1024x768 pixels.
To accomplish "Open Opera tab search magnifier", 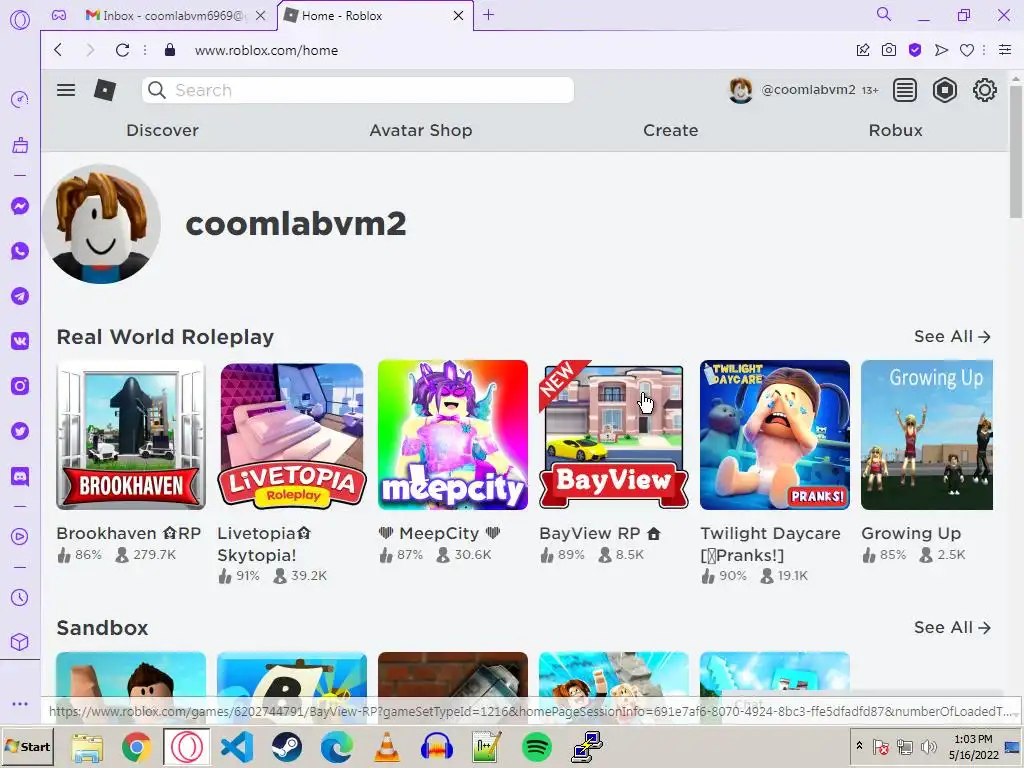I will pyautogui.click(x=884, y=14).
